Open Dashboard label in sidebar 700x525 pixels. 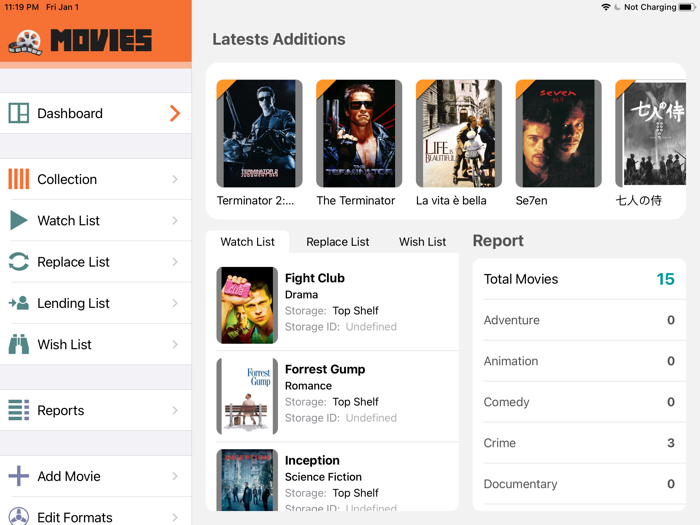tap(70, 113)
